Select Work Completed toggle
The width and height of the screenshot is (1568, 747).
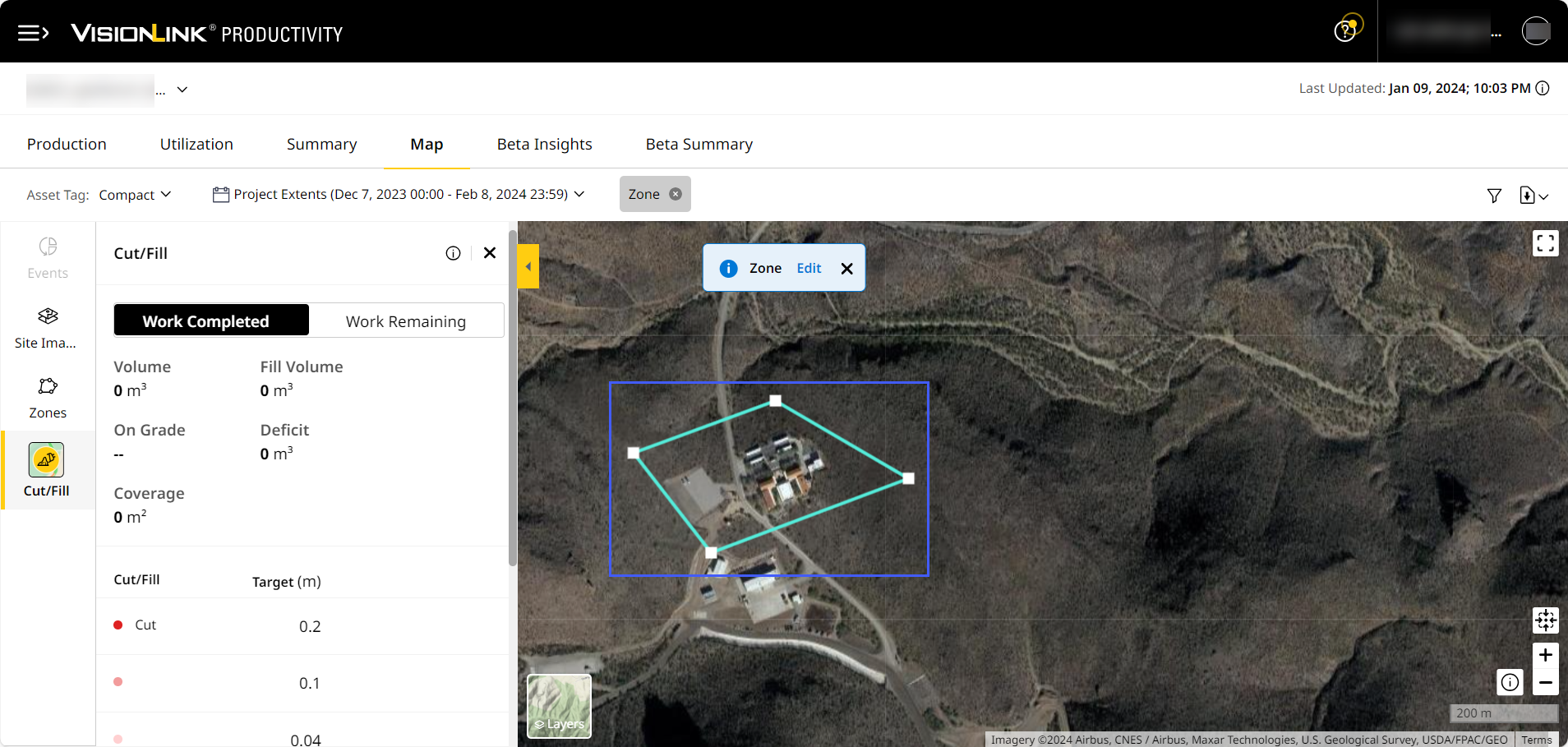[x=211, y=321]
